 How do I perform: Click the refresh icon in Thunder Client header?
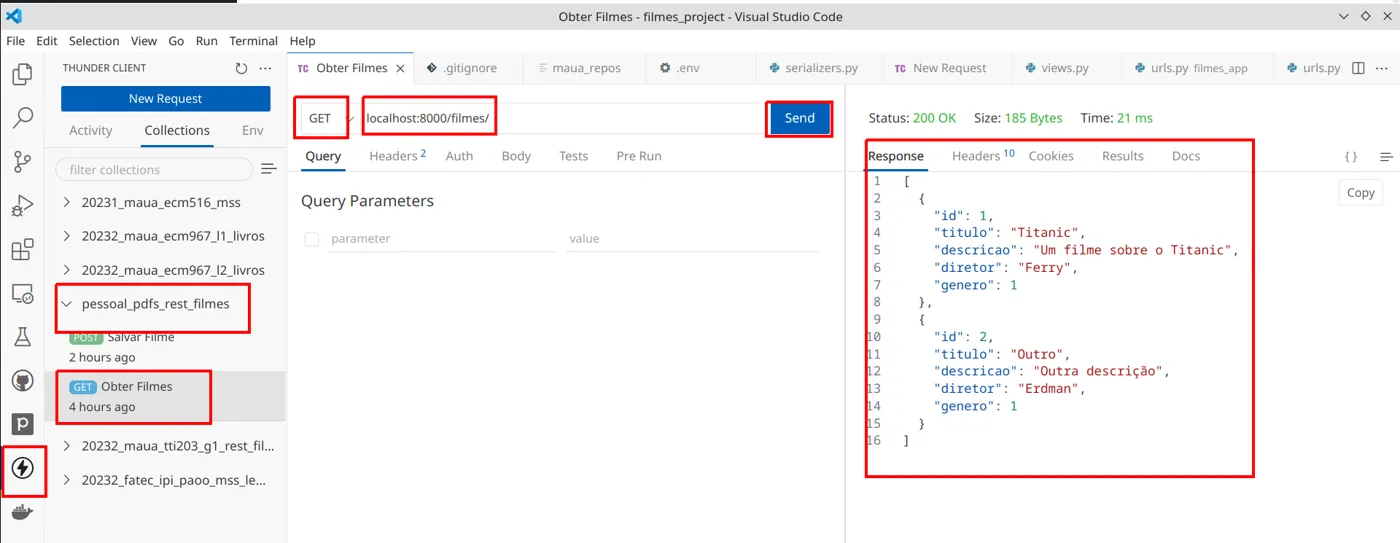[241, 68]
